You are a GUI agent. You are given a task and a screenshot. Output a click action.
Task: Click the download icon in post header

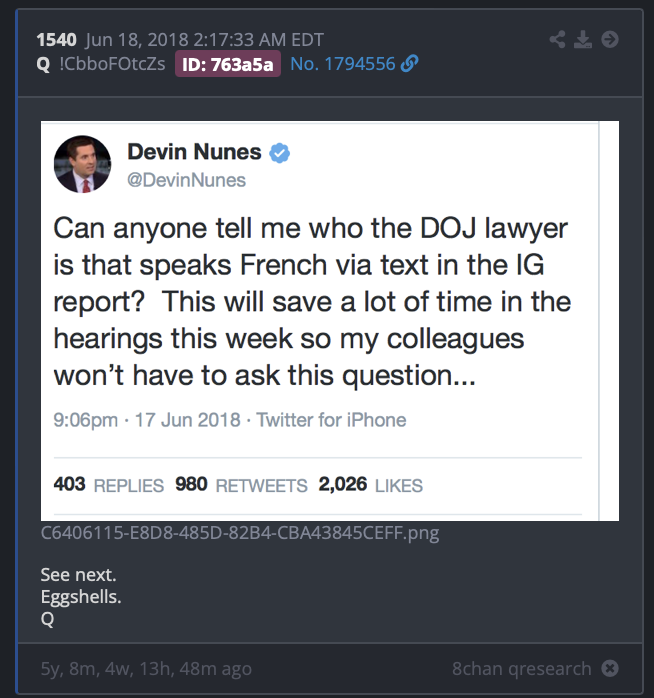coord(584,40)
